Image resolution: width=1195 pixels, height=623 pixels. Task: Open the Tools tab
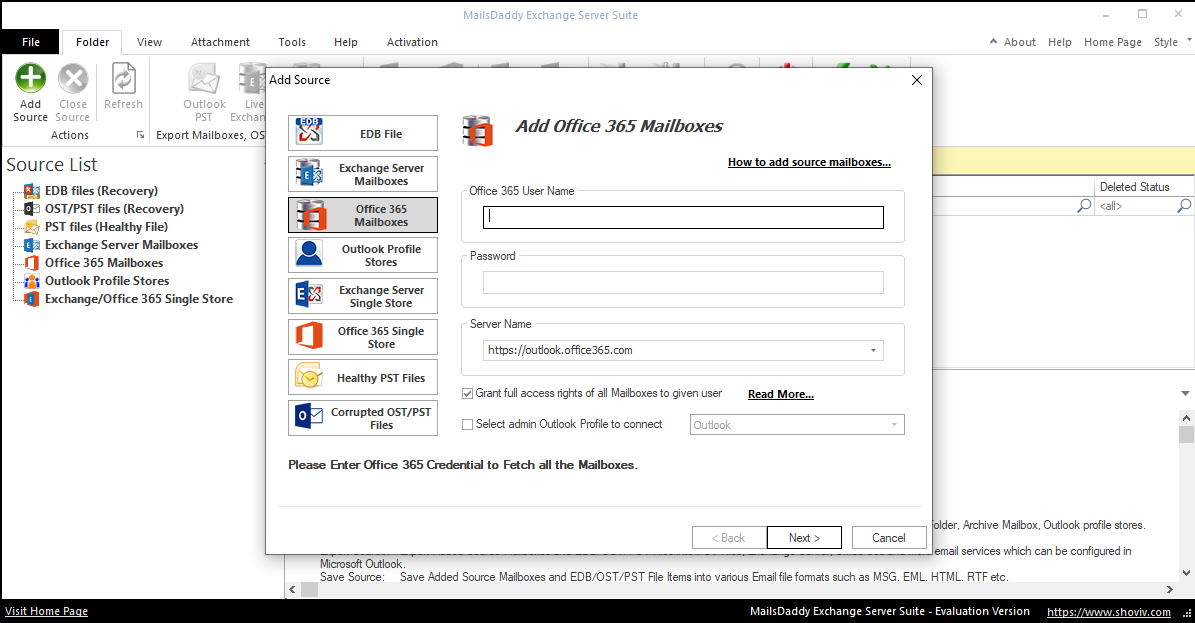click(292, 42)
